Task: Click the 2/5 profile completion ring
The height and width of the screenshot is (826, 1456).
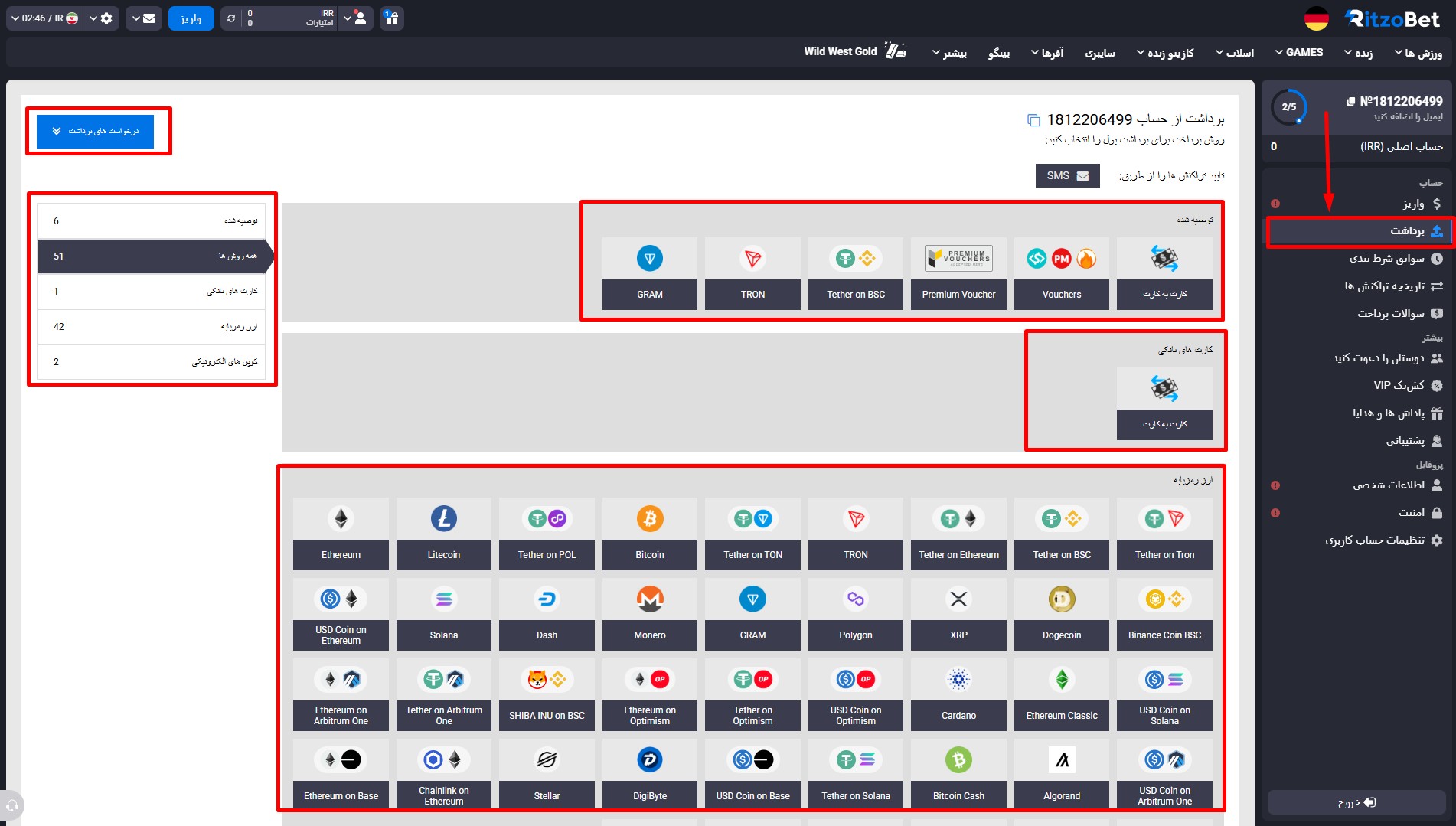Action: 1289,107
